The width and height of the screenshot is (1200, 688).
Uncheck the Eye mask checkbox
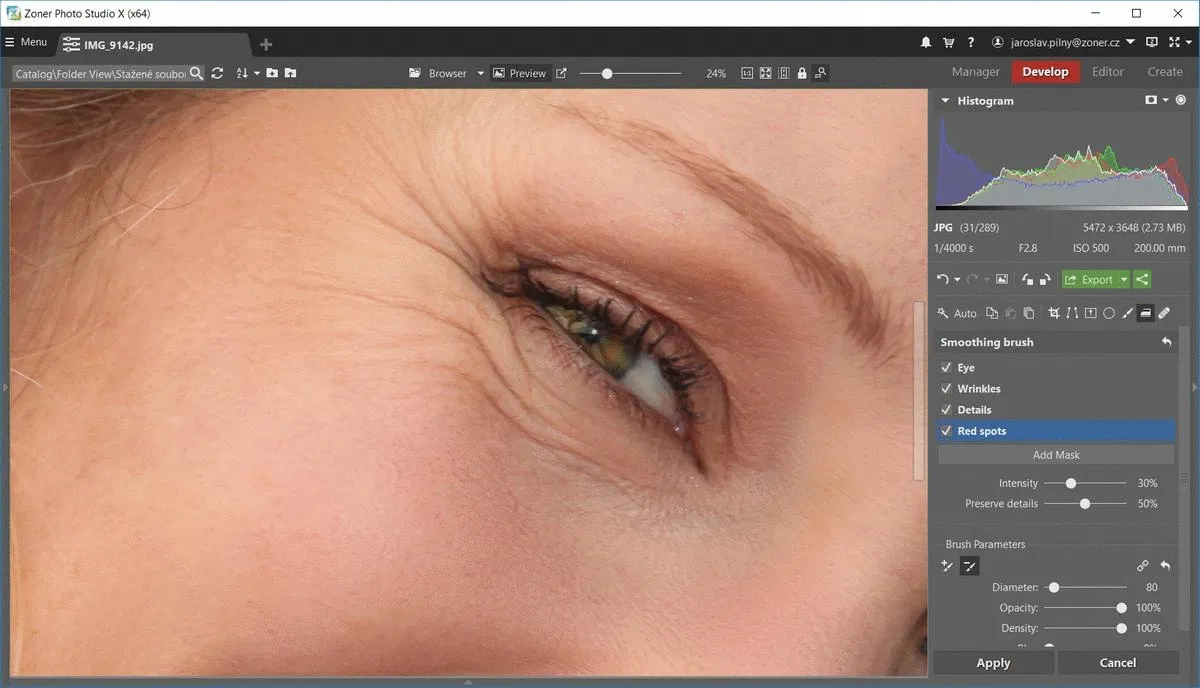pos(946,368)
